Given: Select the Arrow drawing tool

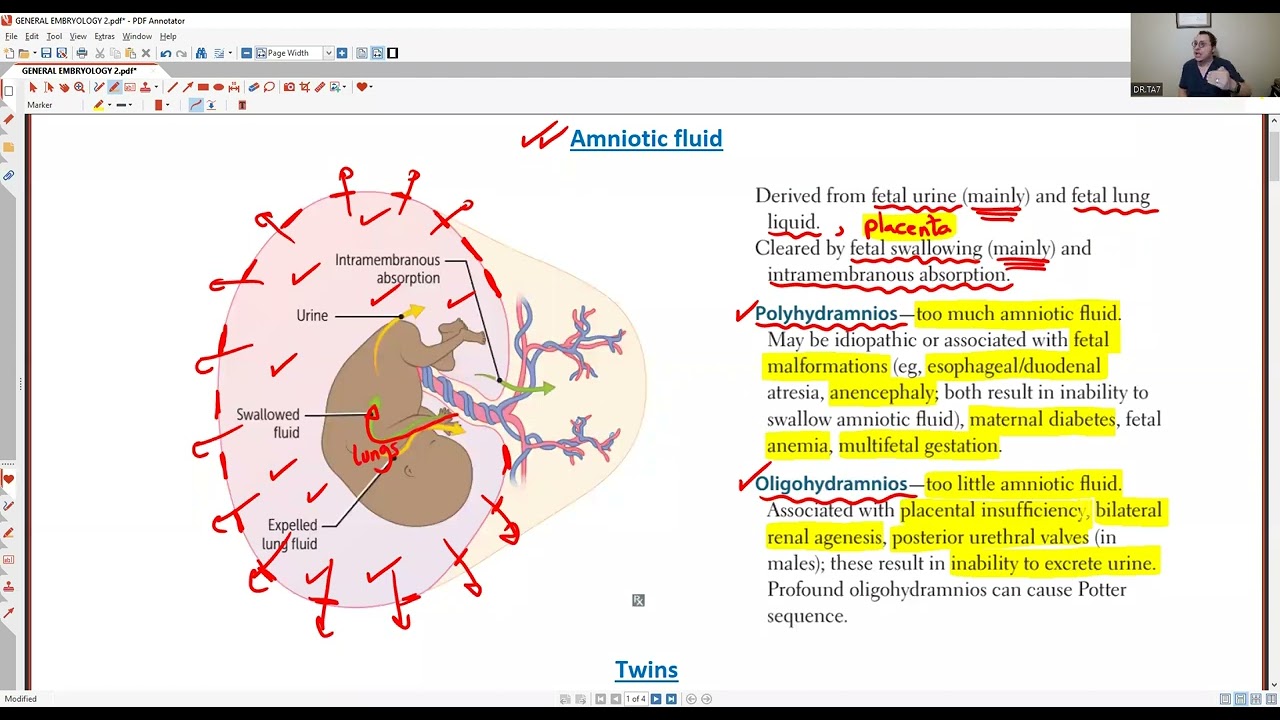Looking at the screenshot, I should point(188,87).
